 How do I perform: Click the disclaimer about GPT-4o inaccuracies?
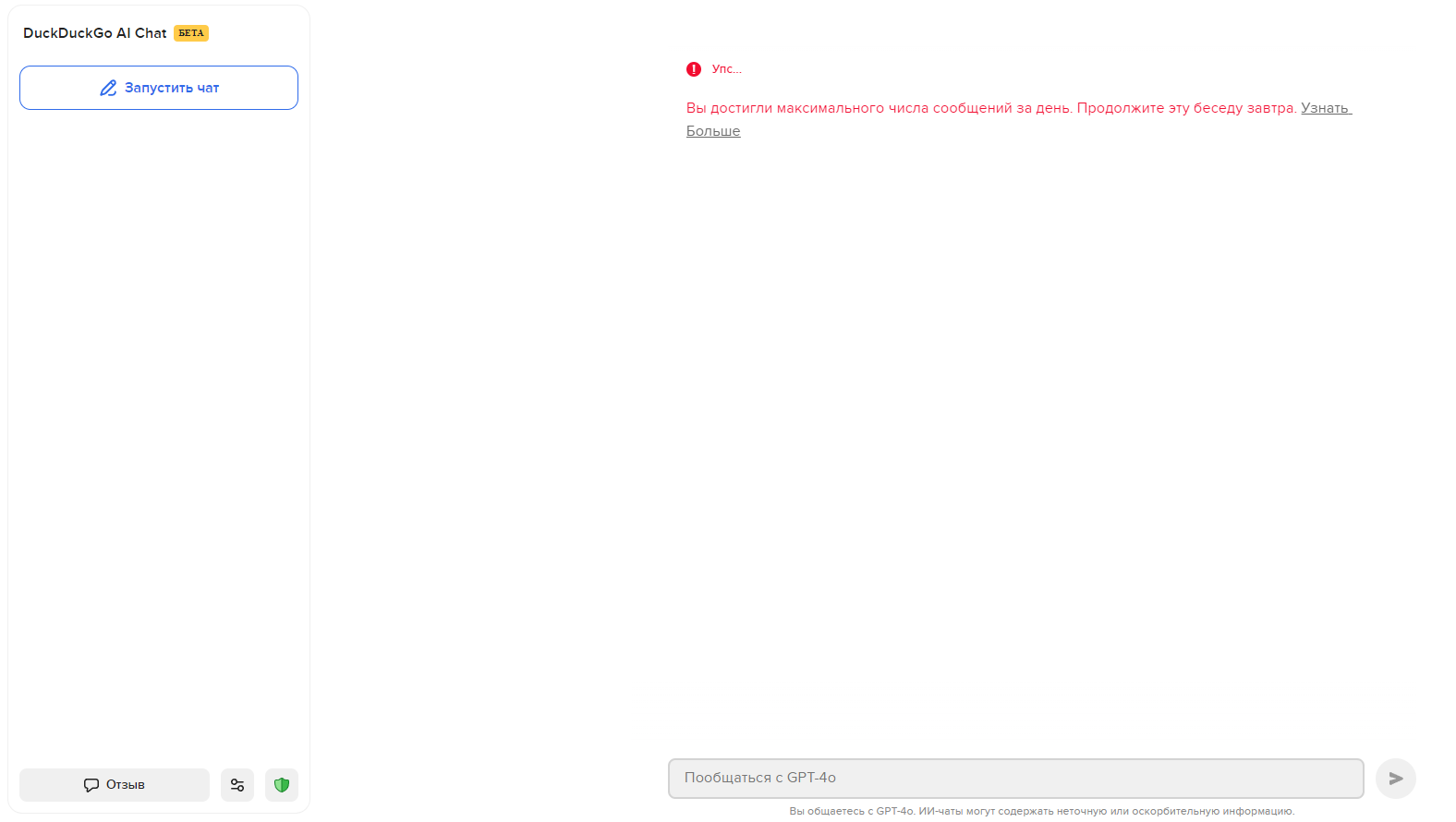click(x=1042, y=811)
